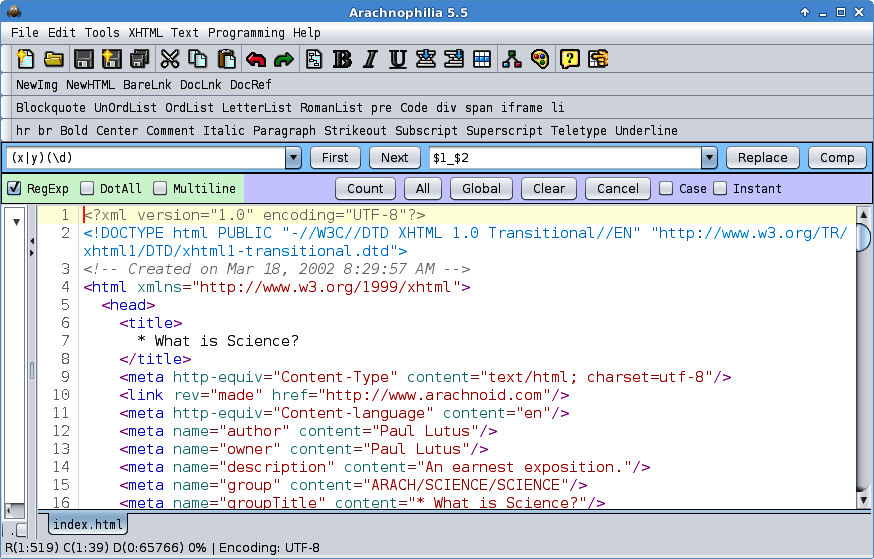This screenshot has width=874, height=559.
Task: Click the Next search button
Action: (395, 158)
